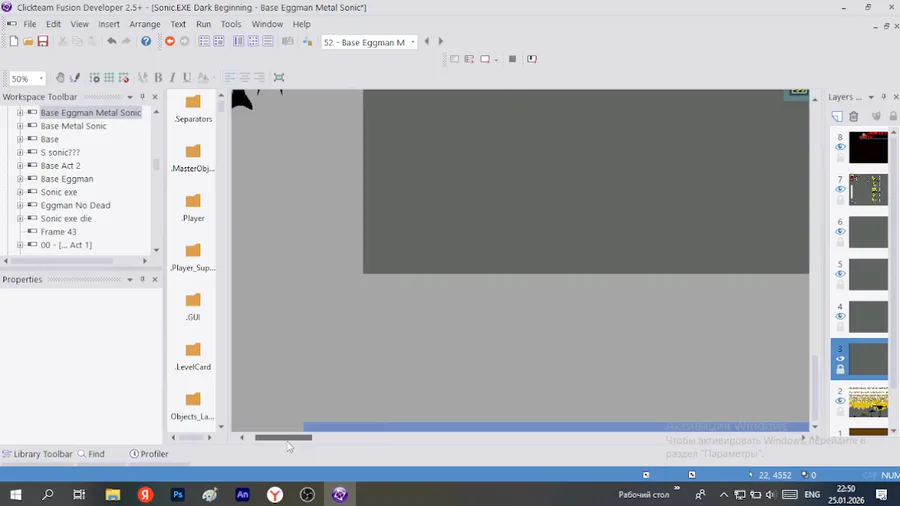Apply bold text formatting

click(x=158, y=77)
